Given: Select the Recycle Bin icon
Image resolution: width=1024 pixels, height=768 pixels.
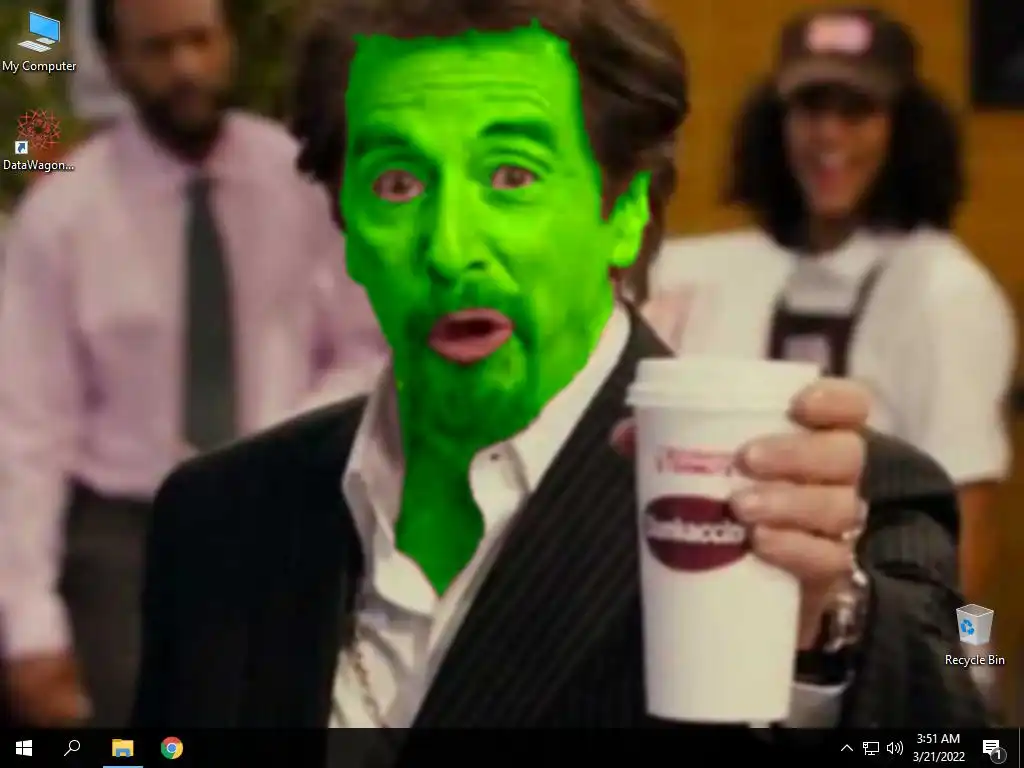Looking at the screenshot, I should pyautogui.click(x=974, y=635).
